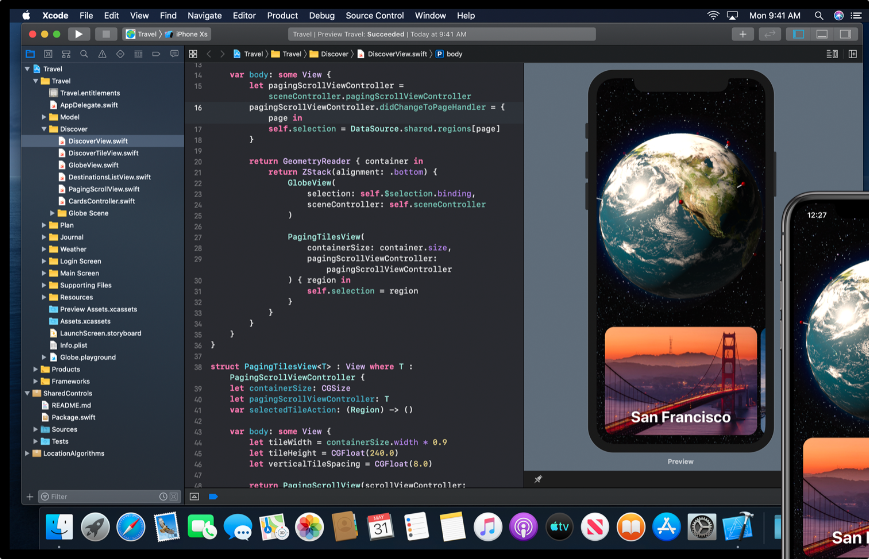Click the build status activity bar
This screenshot has width=869, height=559.
[x=442, y=34]
